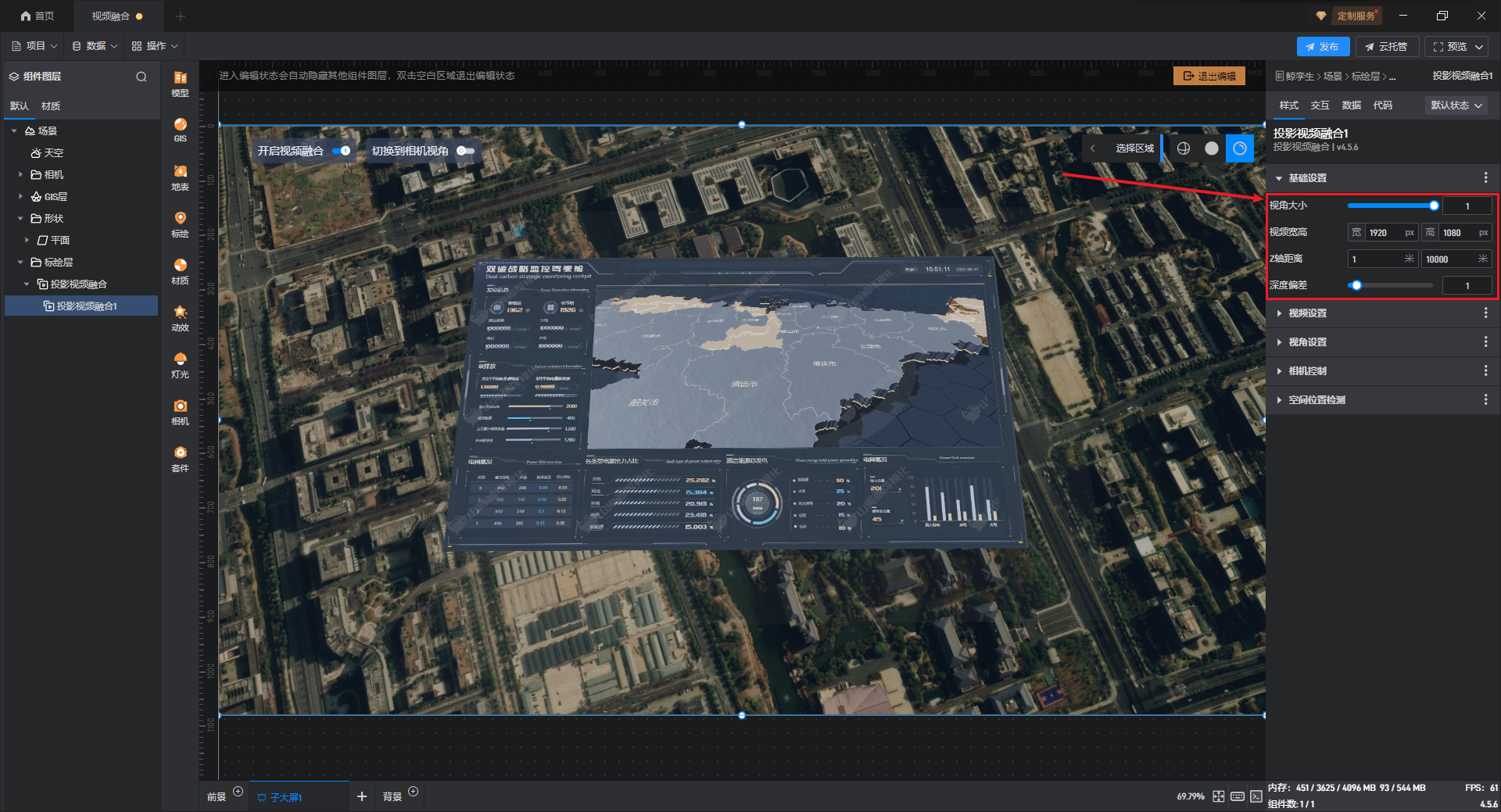The height and width of the screenshot is (812, 1501).
Task: Open the GIS component category
Action: [x=180, y=130]
